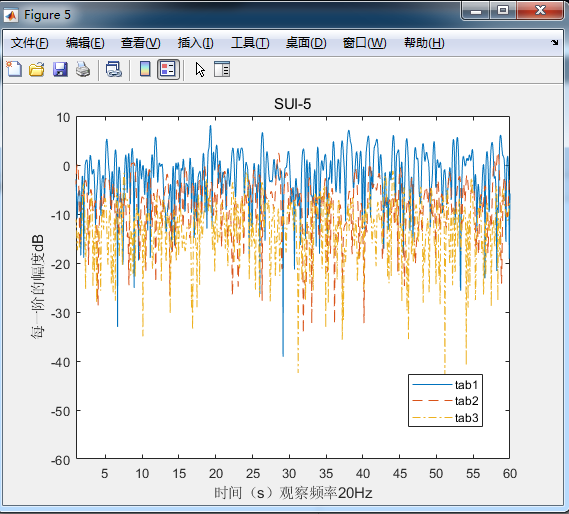Image resolution: width=569 pixels, height=514 pixels.
Task: Insert a colorbar using the toolbar icon
Action: coord(145,69)
